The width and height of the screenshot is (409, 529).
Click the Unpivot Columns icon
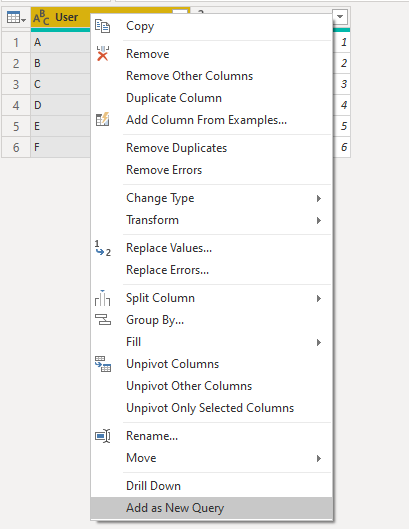[103, 364]
